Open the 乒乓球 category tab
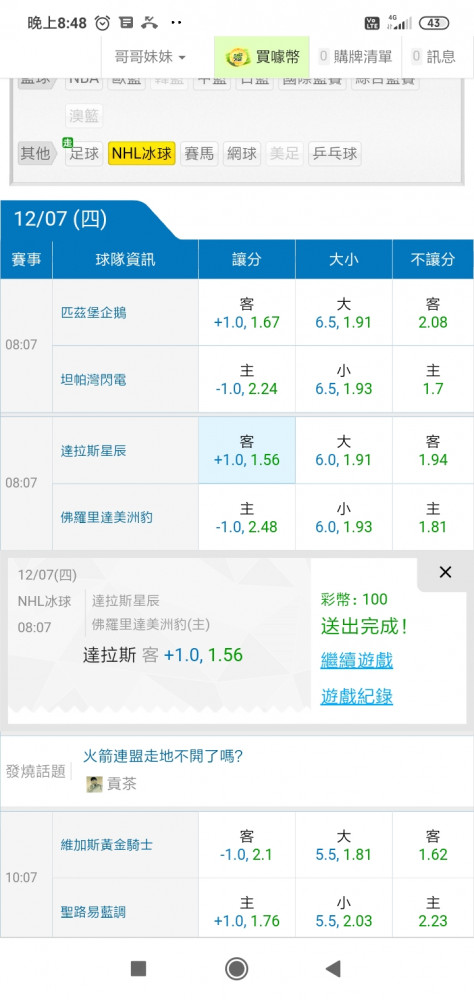Image resolution: width=474 pixels, height=1000 pixels. pos(335,154)
